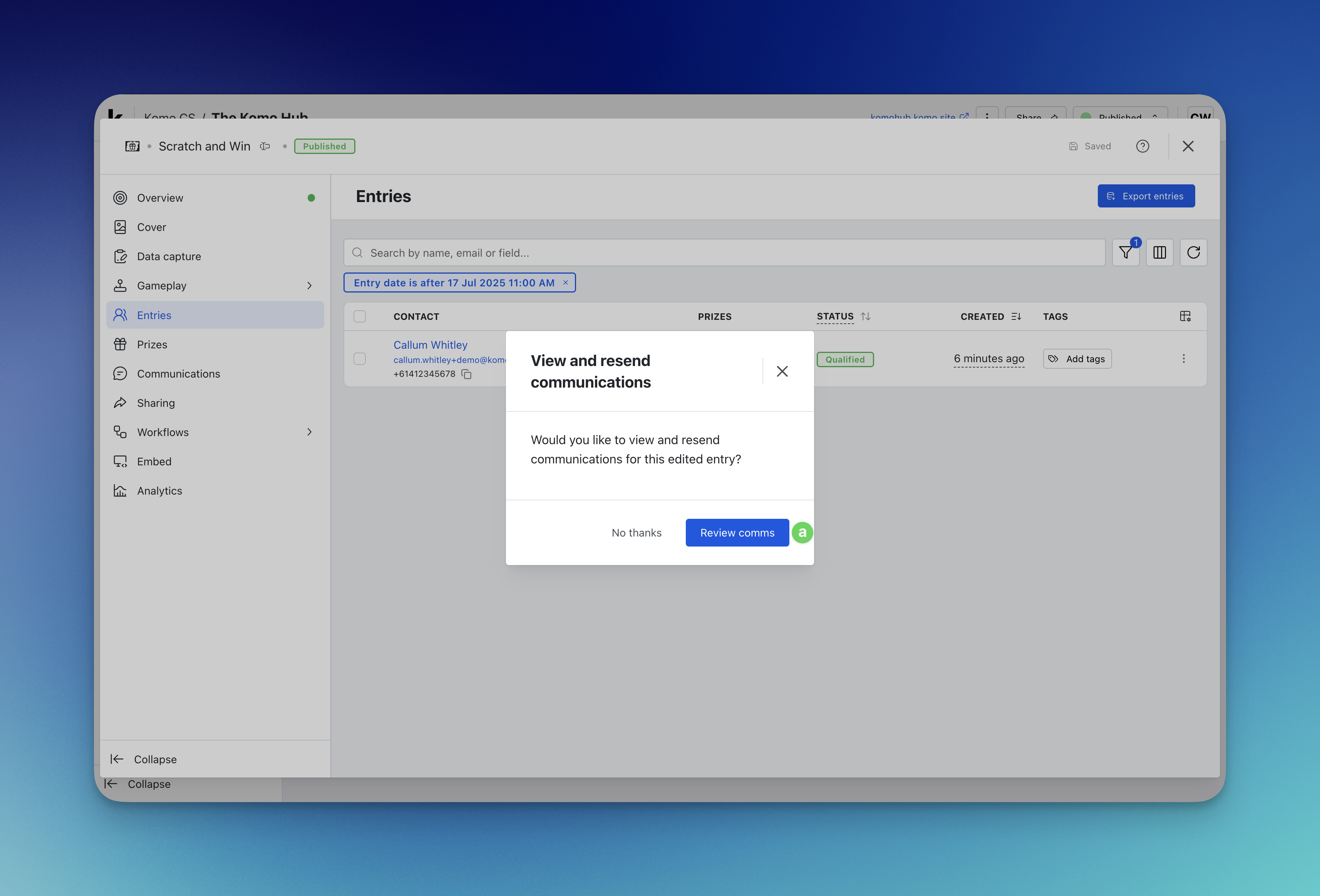Viewport: 1320px width, 896px height.
Task: Open the column layout icon
Action: (1159, 253)
